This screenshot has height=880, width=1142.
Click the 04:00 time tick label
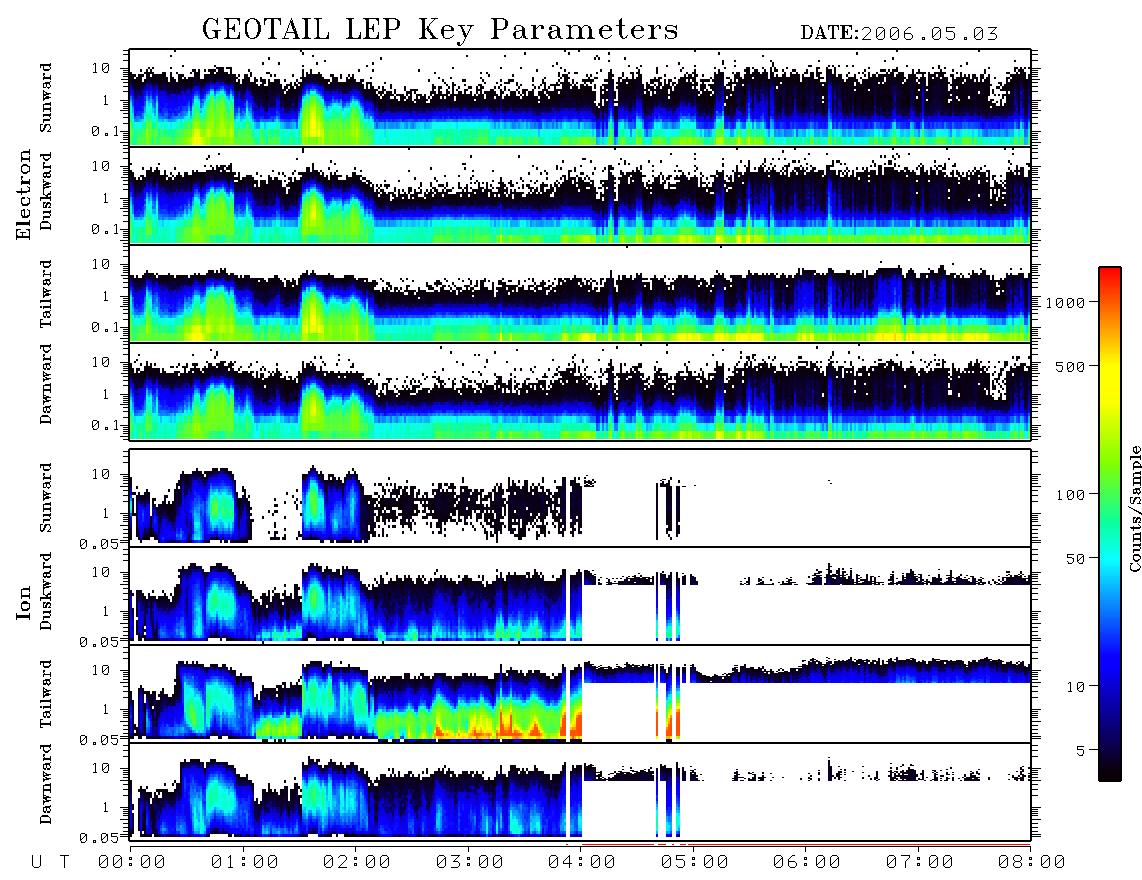(x=582, y=863)
